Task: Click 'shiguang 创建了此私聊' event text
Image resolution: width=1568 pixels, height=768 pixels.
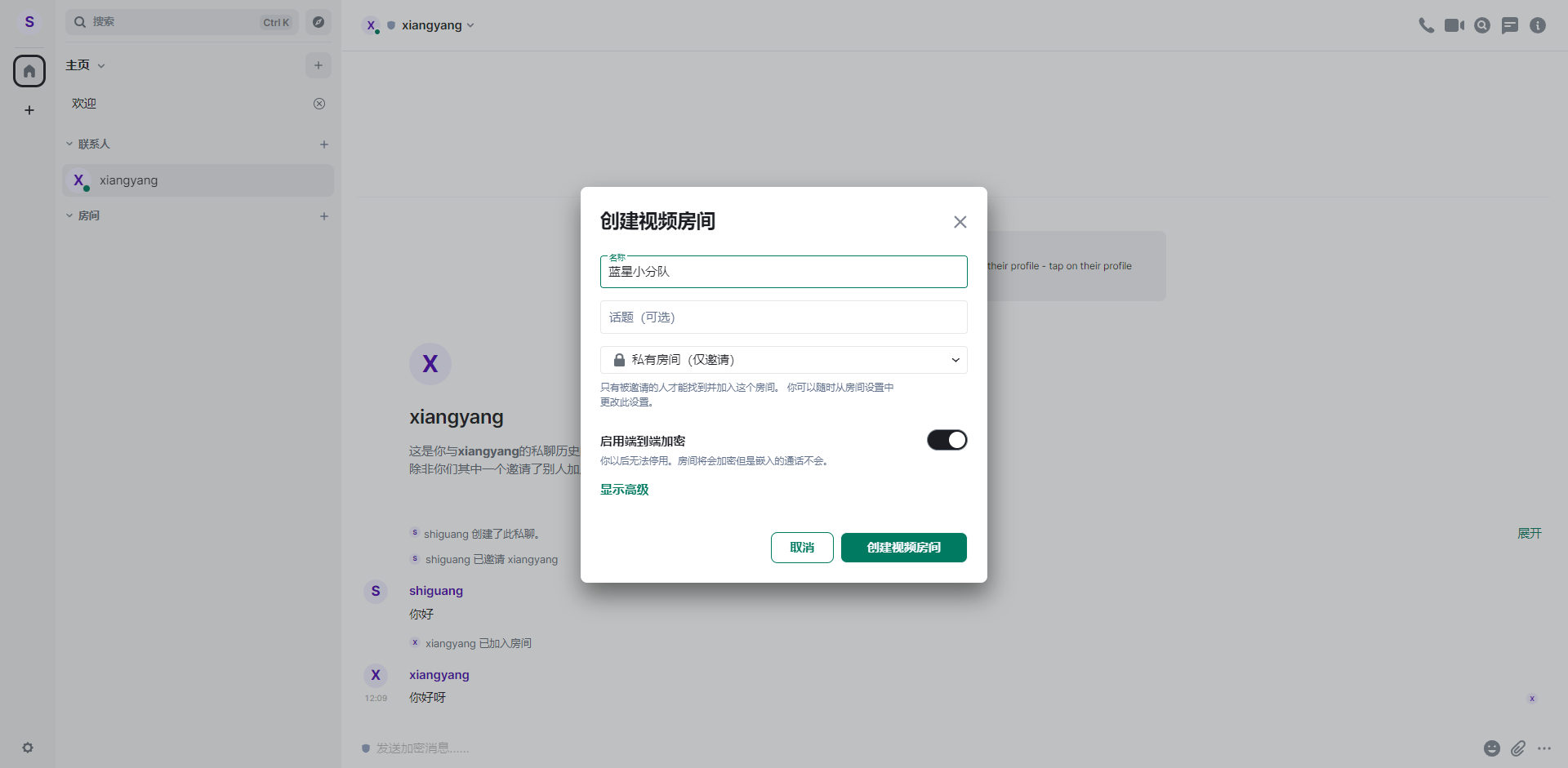Action: point(482,534)
